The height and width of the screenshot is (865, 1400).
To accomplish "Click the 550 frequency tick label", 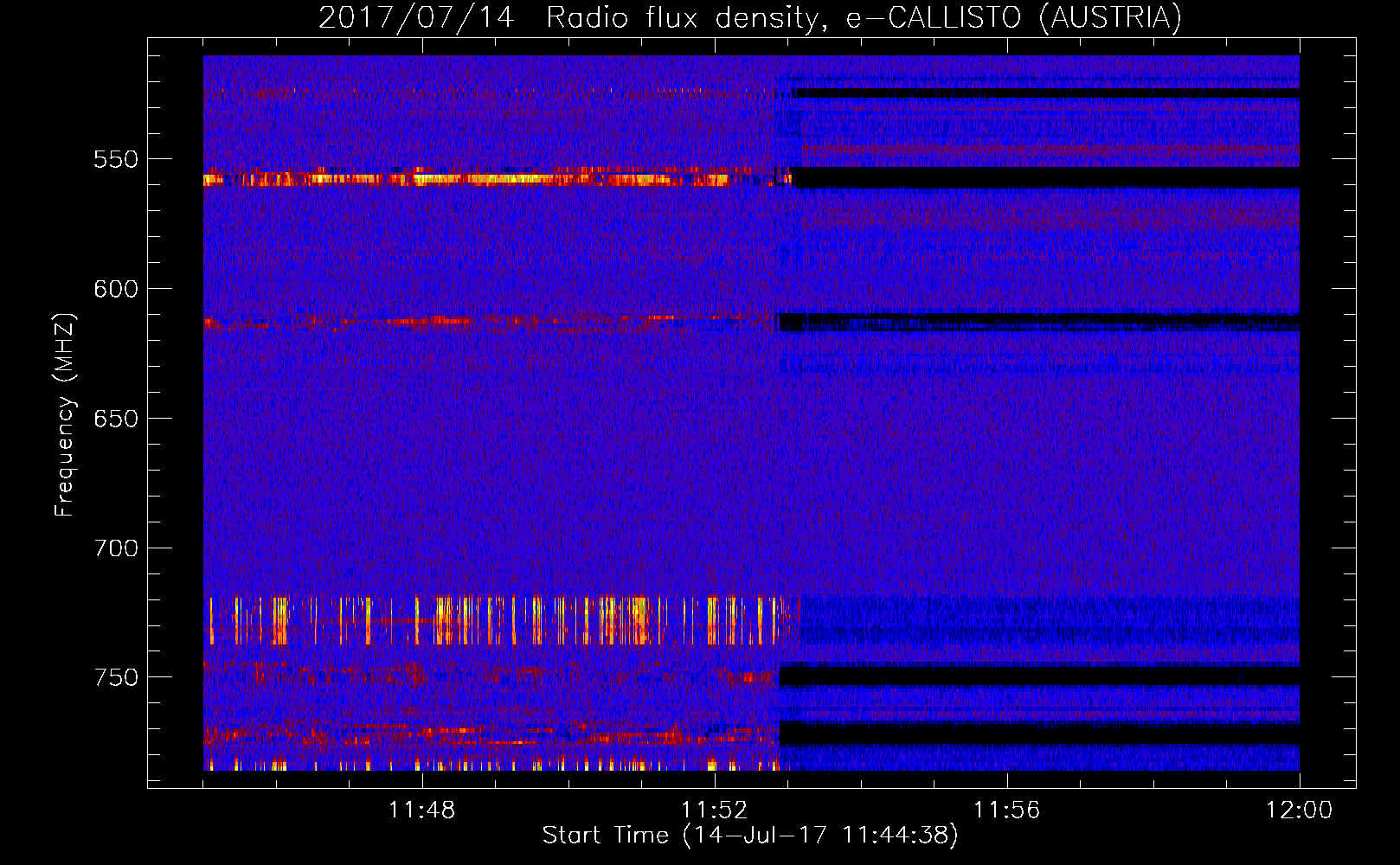I will (116, 159).
